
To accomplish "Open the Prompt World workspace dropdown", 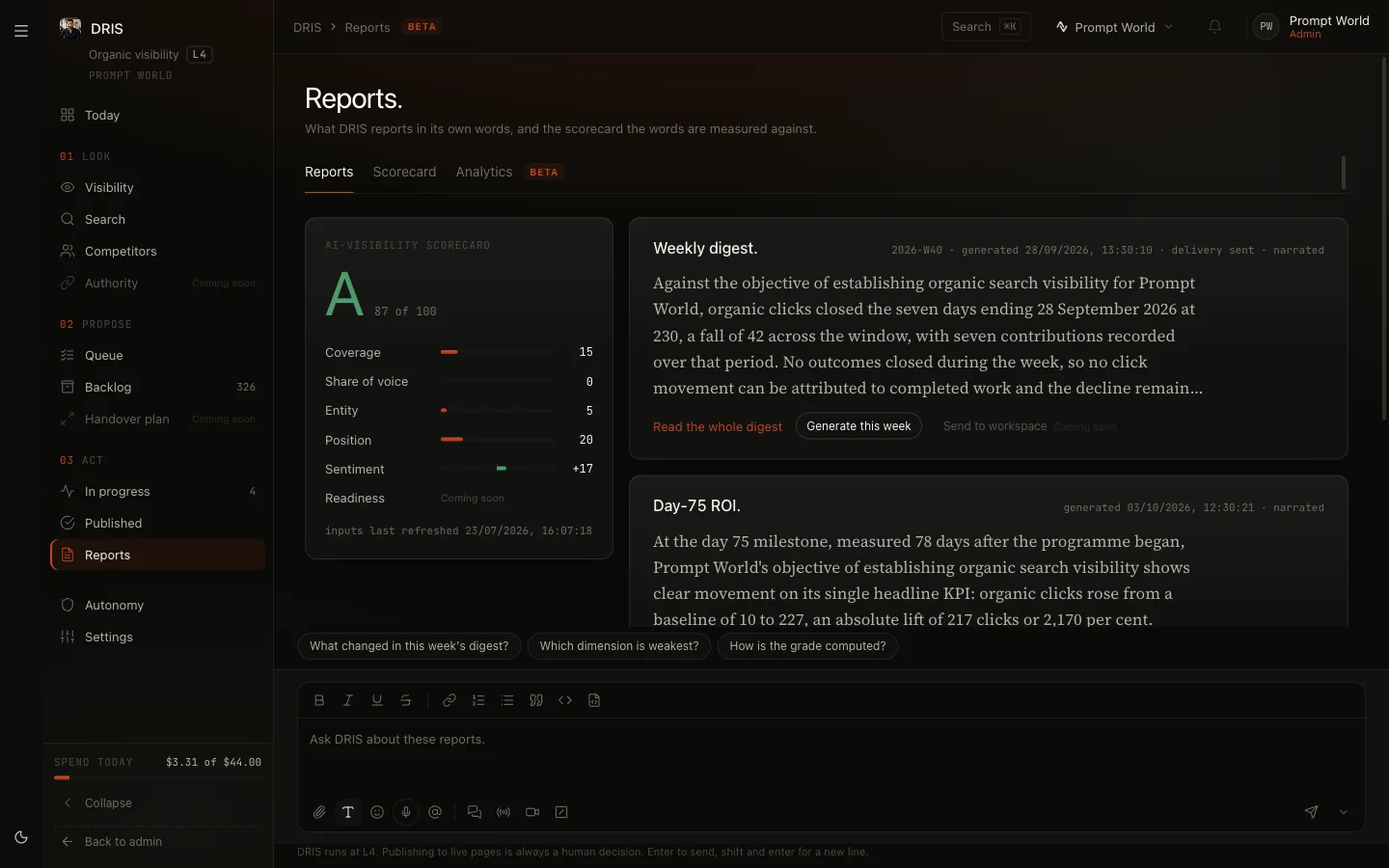I will click(1114, 27).
